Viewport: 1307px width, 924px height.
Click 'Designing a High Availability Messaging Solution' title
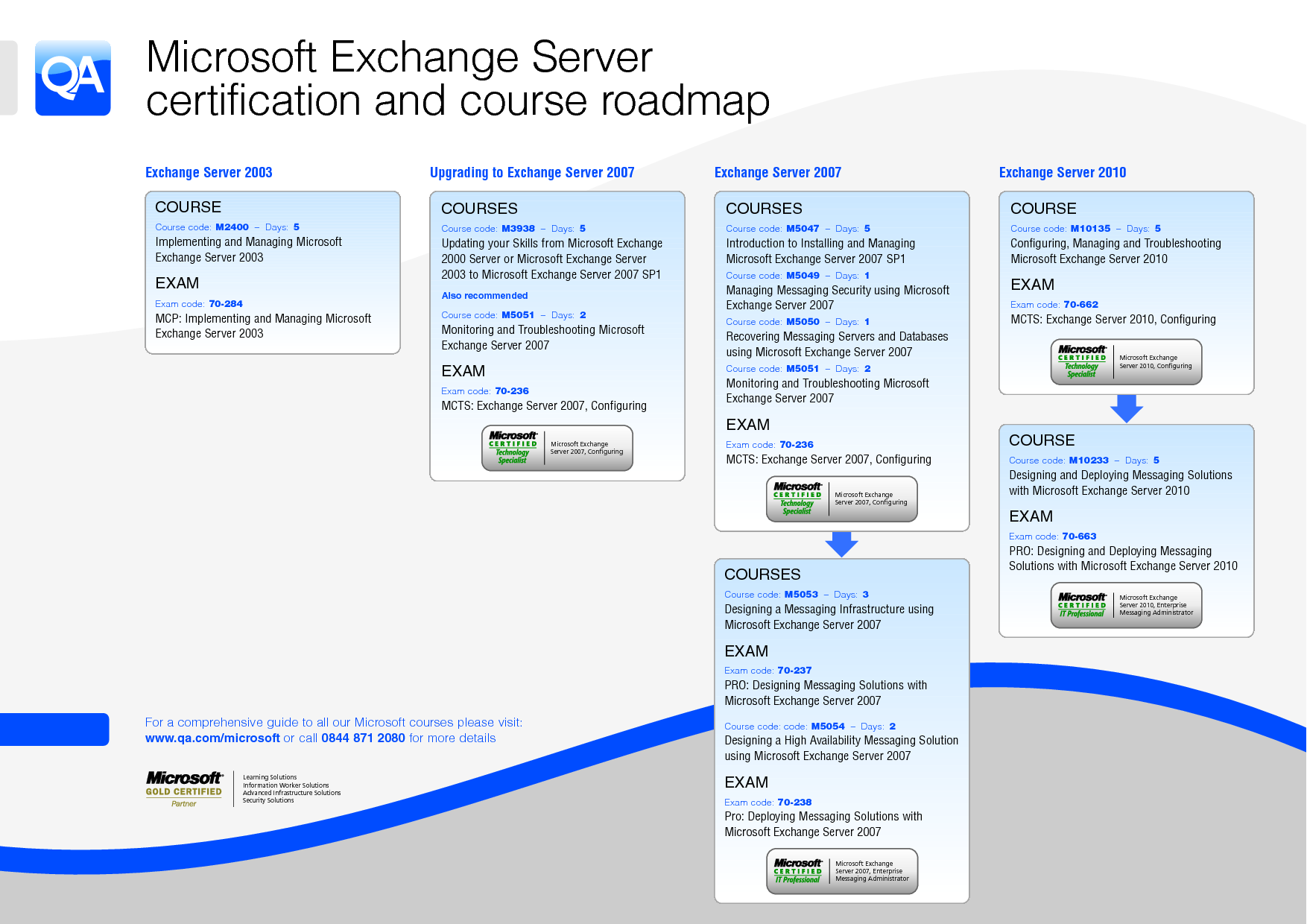pos(841,741)
